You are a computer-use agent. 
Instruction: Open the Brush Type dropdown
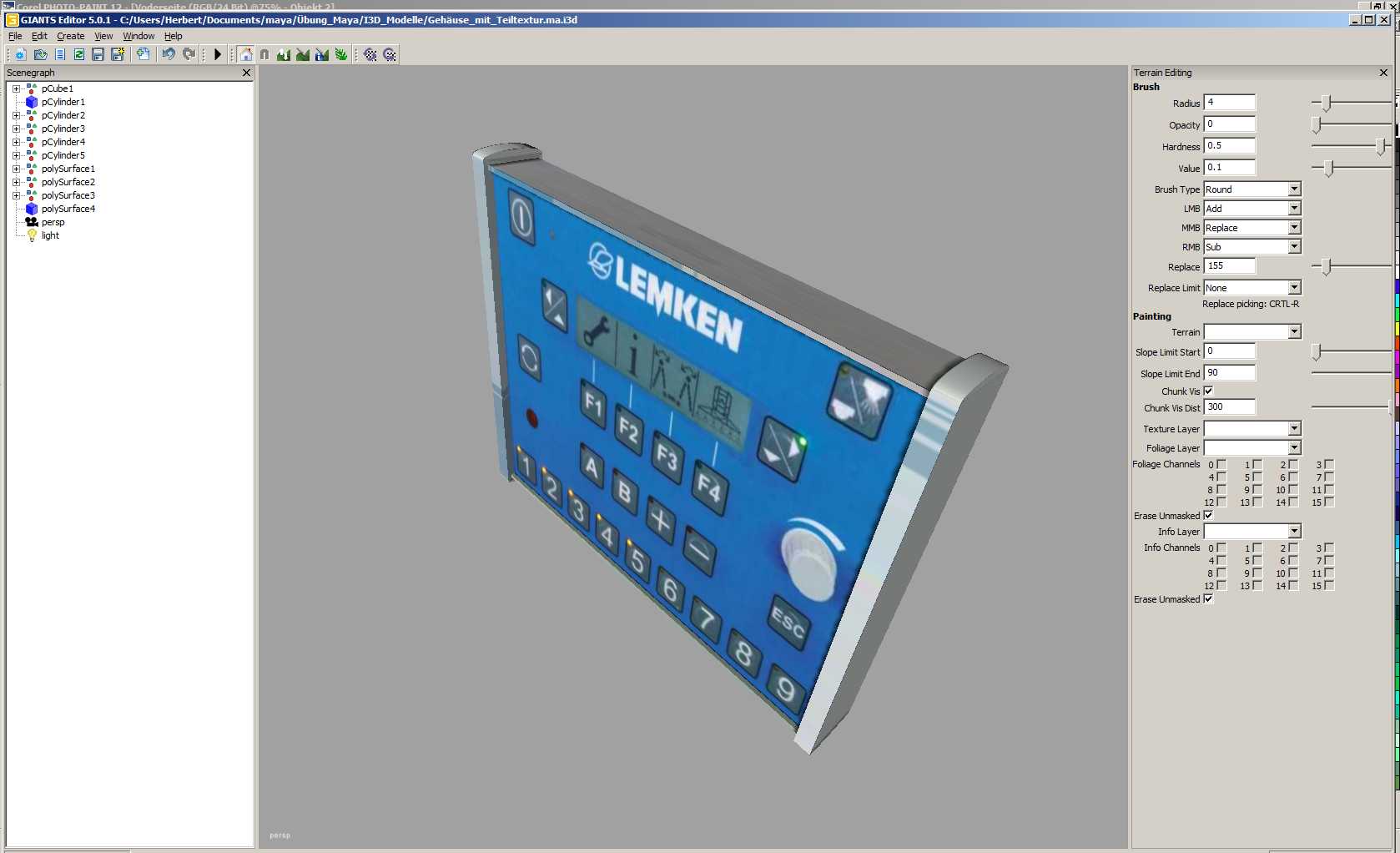click(1252, 189)
